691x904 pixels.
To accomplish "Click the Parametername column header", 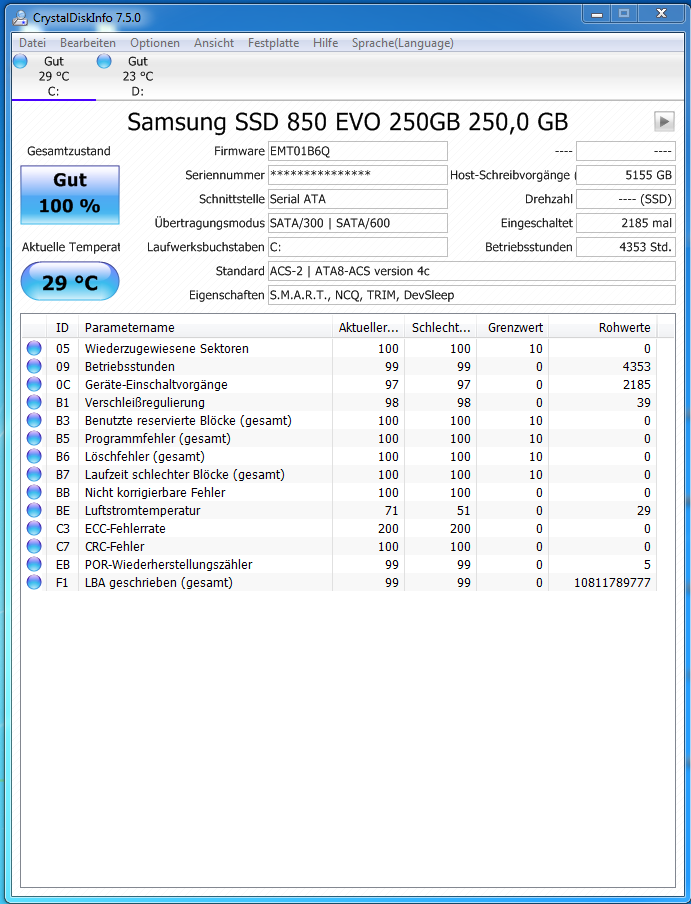I will (205, 327).
